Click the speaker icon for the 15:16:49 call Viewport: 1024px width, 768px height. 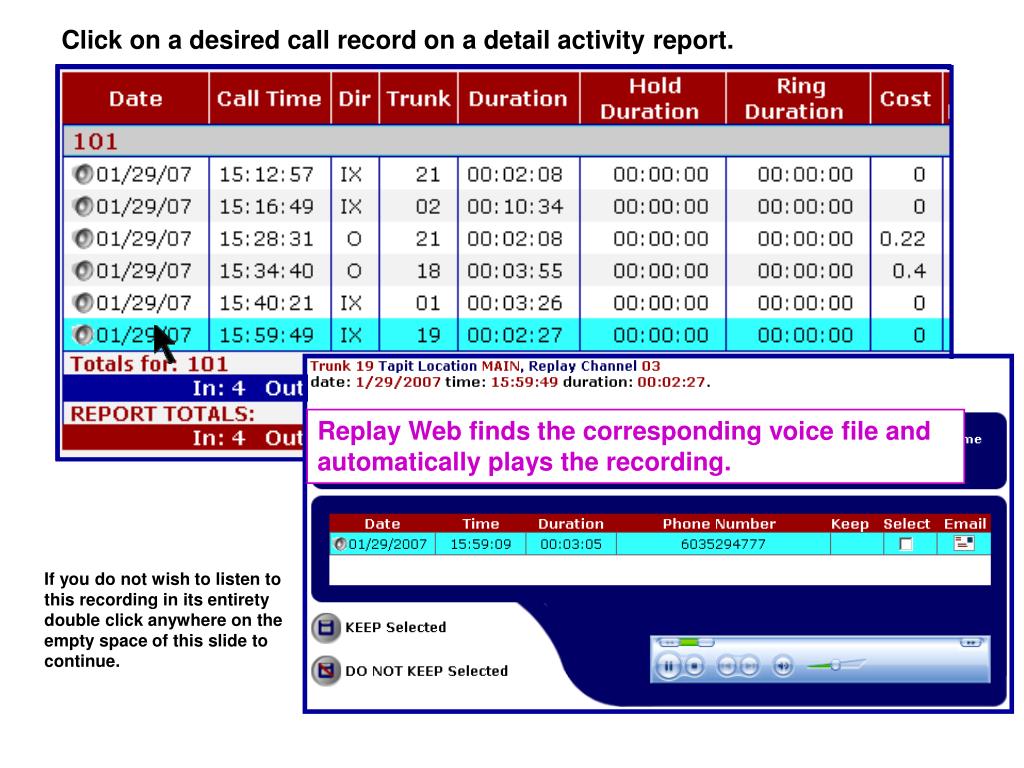82,208
